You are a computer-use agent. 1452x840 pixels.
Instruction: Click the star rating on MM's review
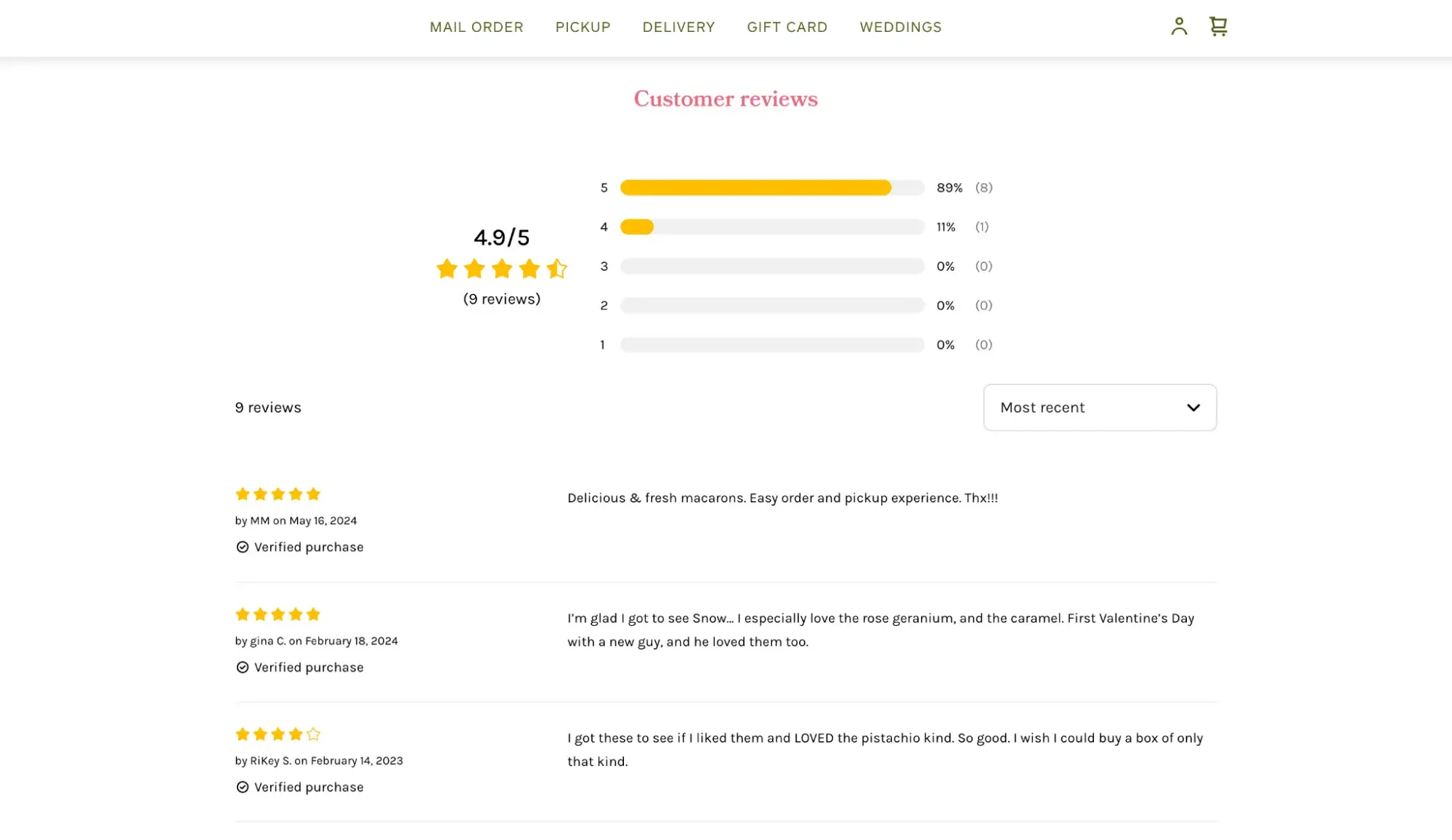pos(278,494)
